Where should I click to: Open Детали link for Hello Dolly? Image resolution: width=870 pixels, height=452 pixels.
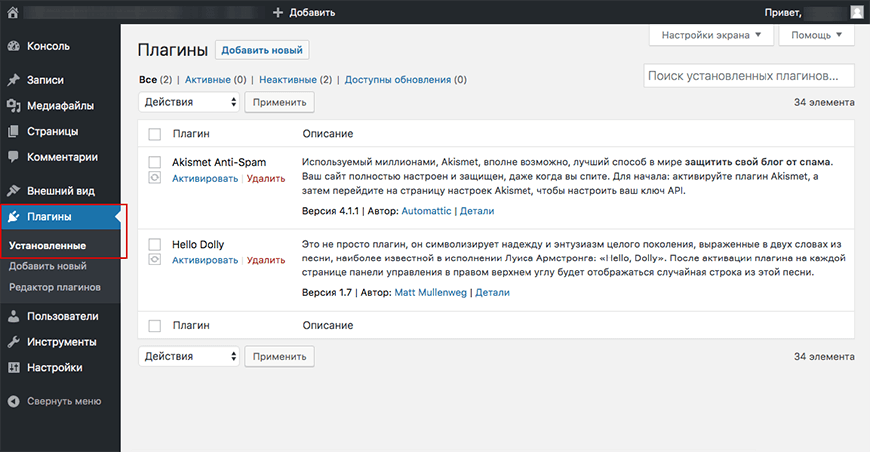coord(493,292)
